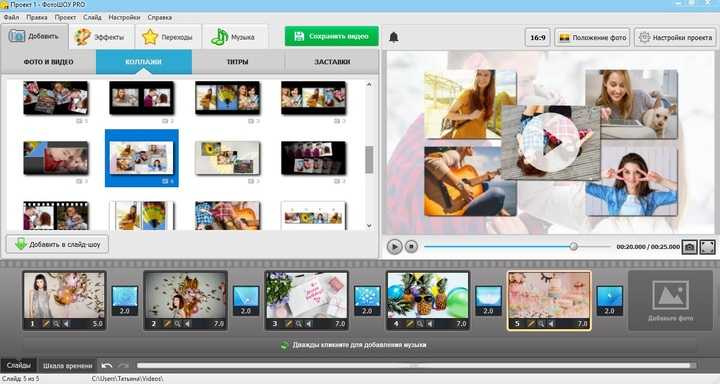Mute sound on slide 4
720x384 pixels.
[430, 324]
